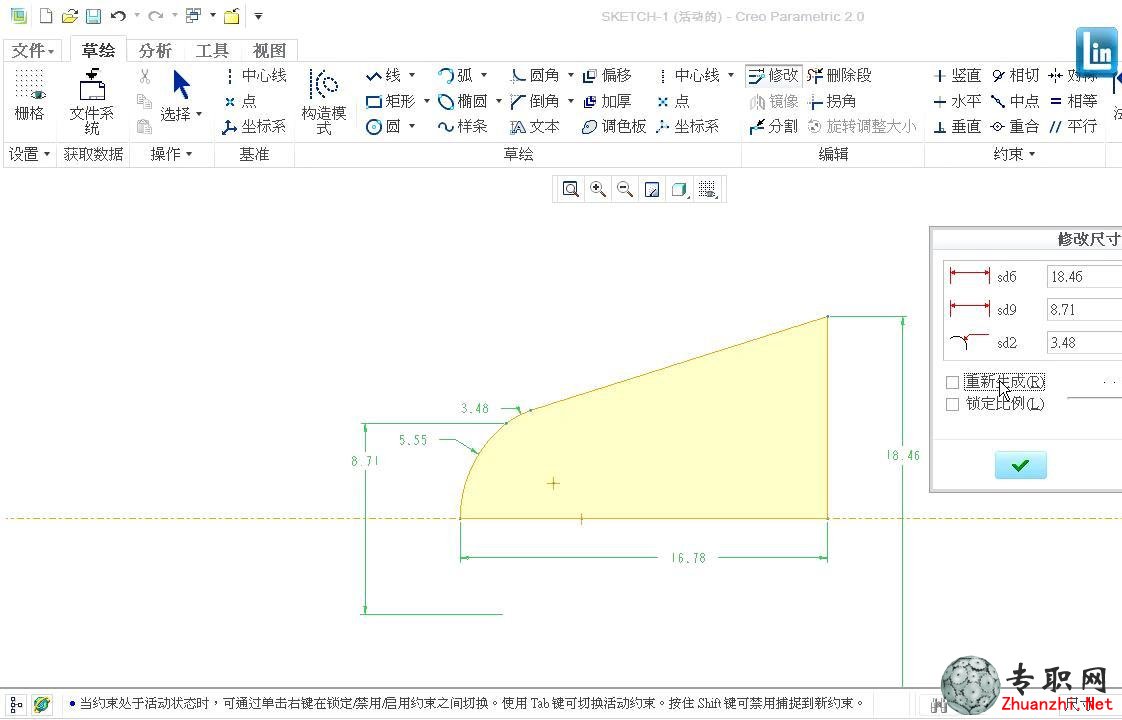Select the 圆角 fillet tool
The width and height of the screenshot is (1122, 720).
click(535, 75)
